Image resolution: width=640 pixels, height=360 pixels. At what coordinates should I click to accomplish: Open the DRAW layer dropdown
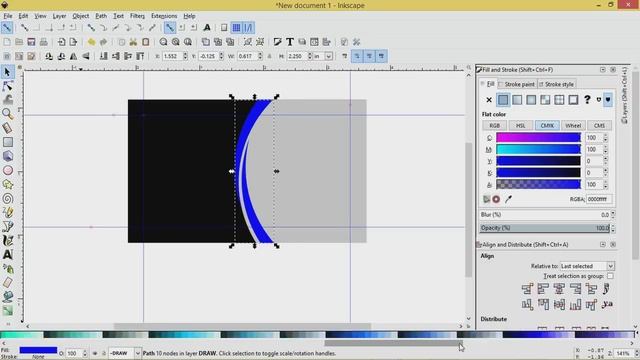[x=124, y=353]
